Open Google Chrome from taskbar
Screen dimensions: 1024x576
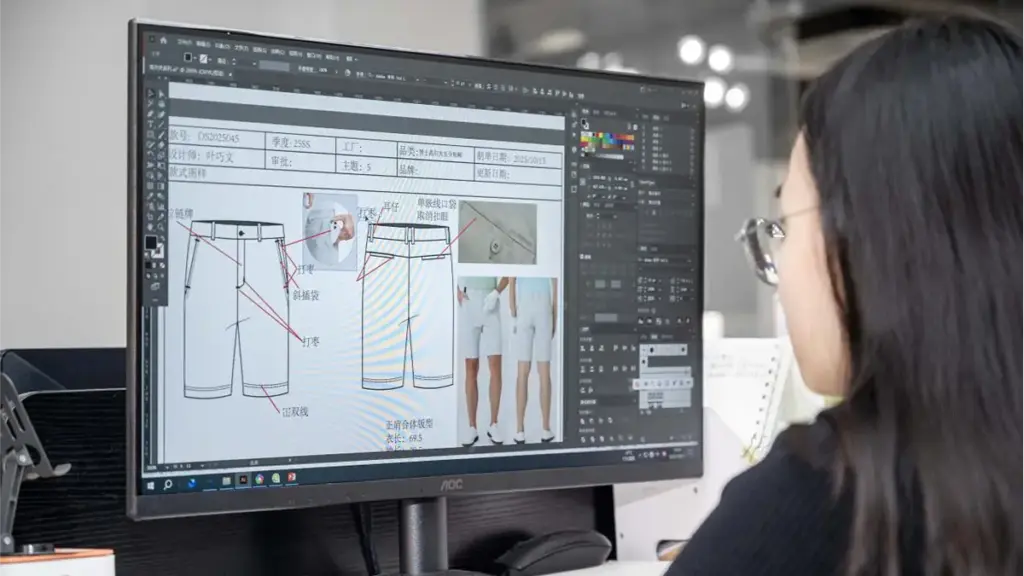click(x=259, y=479)
